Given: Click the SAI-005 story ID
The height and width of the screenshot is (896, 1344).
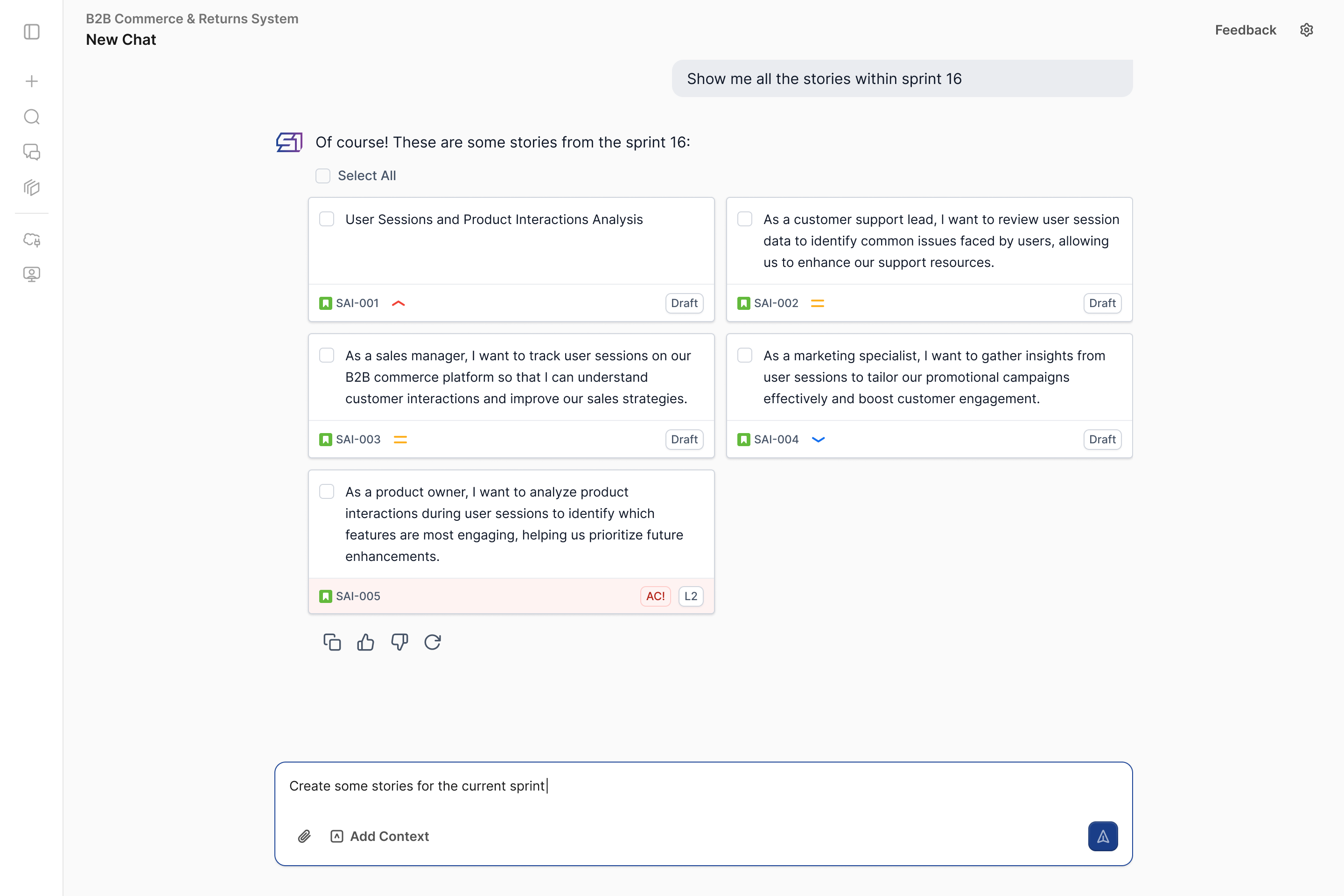Looking at the screenshot, I should (x=358, y=596).
